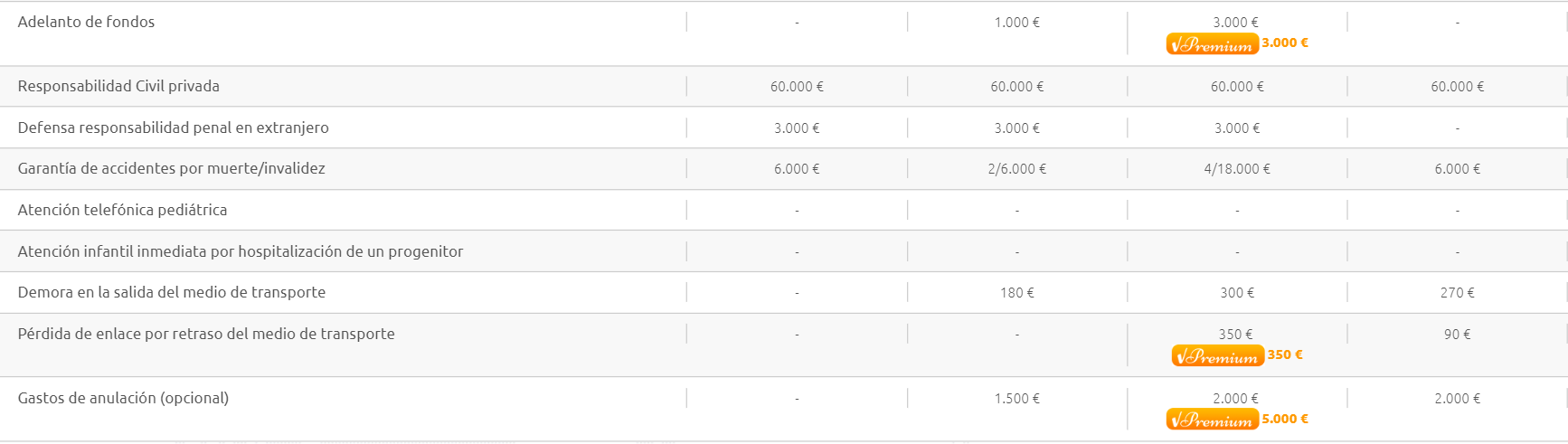The image size is (1568, 444).
Task: Click the orange 5.000 € premium amount
Action: (1285, 419)
